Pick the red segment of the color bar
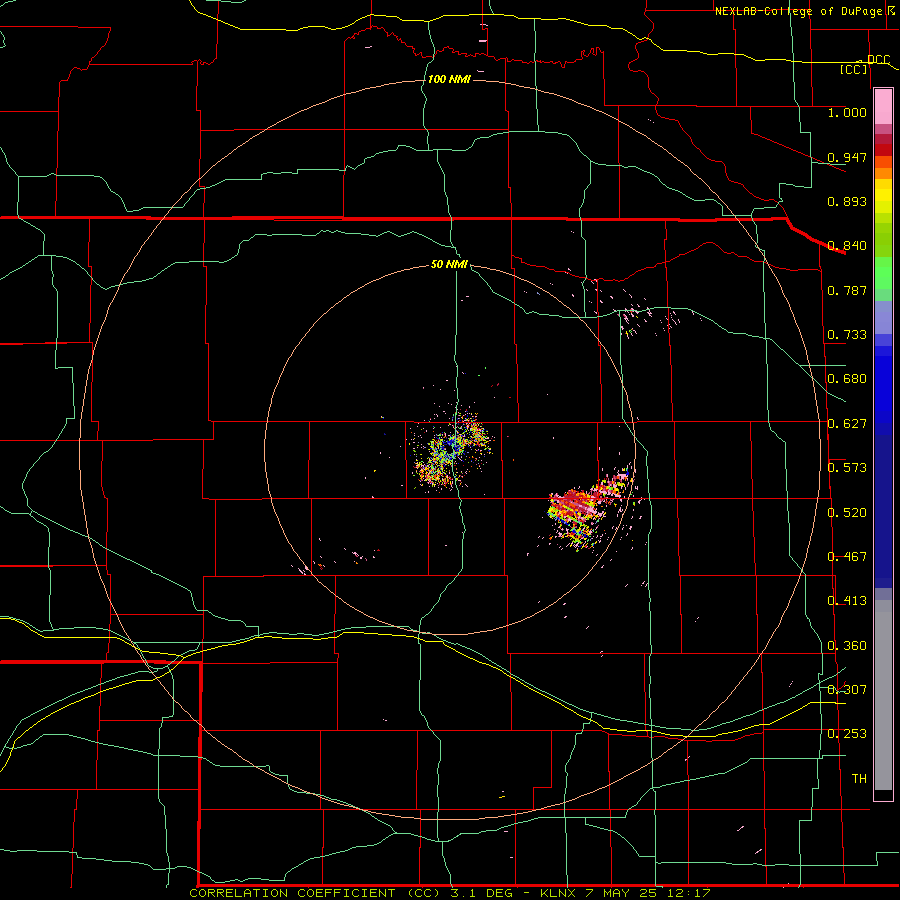The width and height of the screenshot is (900, 900). click(x=883, y=150)
